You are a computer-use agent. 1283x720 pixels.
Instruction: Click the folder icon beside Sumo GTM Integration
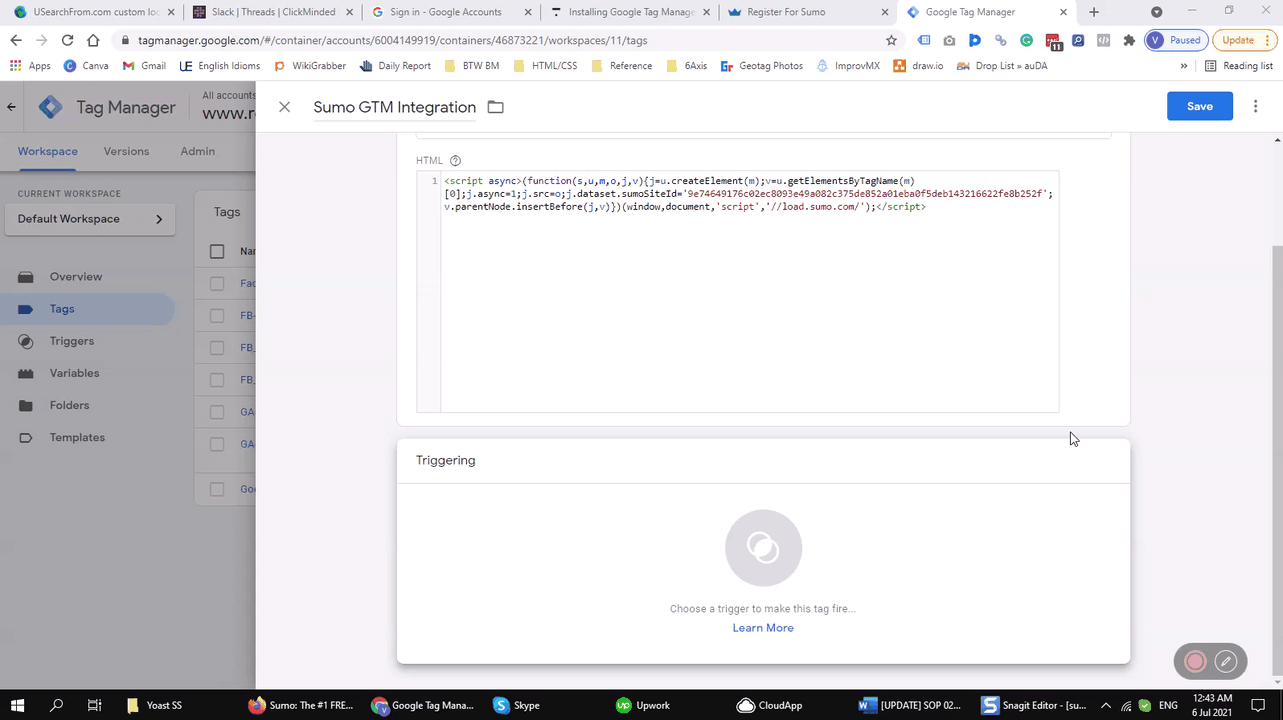[x=495, y=107]
